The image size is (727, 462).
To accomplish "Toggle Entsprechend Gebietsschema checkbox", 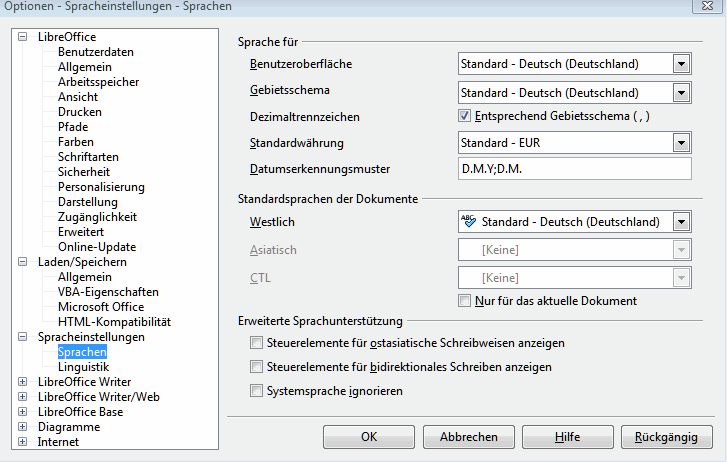I will click(464, 116).
